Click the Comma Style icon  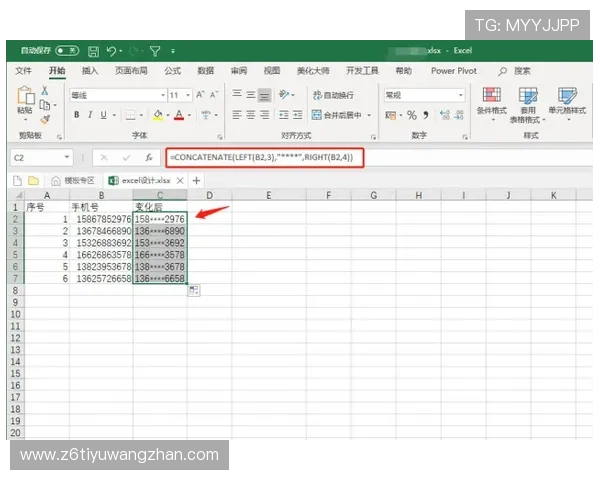click(426, 114)
